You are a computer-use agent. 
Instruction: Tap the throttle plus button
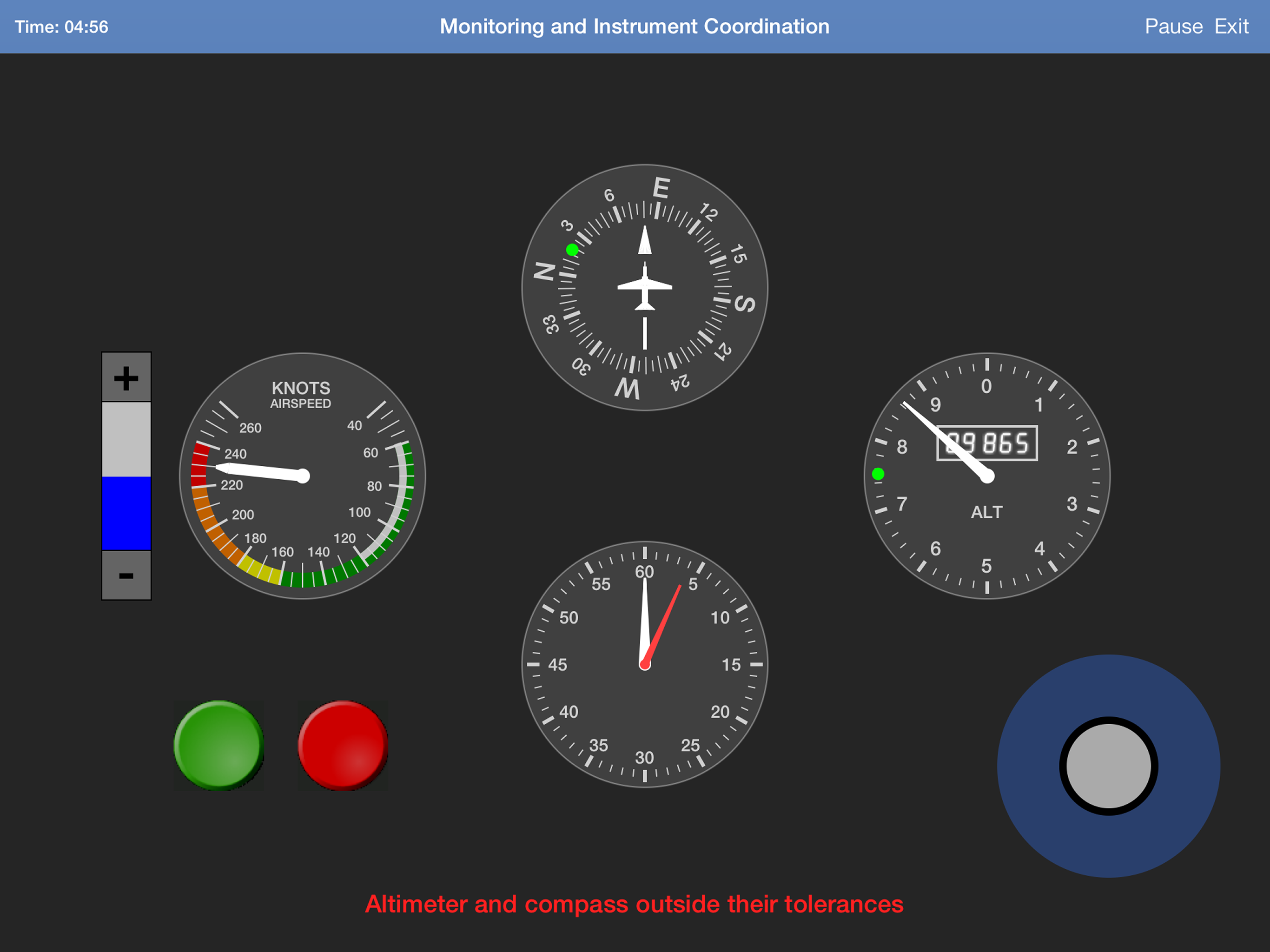point(126,377)
